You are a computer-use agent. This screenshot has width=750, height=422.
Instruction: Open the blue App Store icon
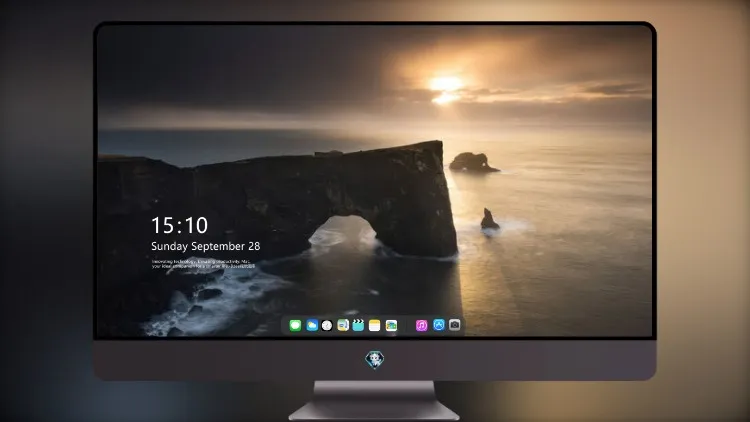click(439, 325)
